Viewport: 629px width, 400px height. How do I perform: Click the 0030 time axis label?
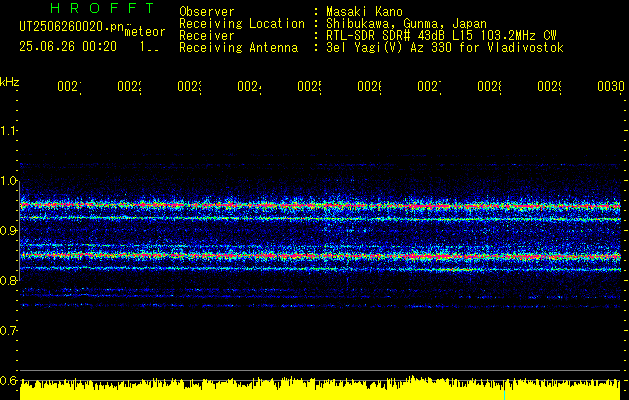pyautogui.click(x=611, y=86)
